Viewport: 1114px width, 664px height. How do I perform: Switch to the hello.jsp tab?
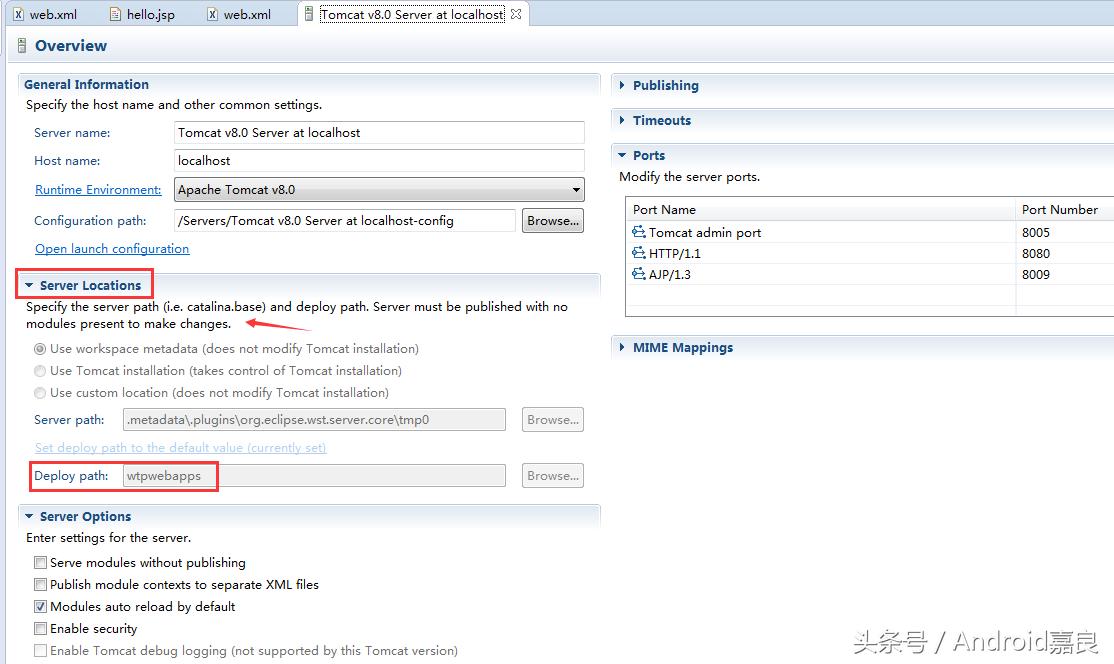[x=150, y=15]
